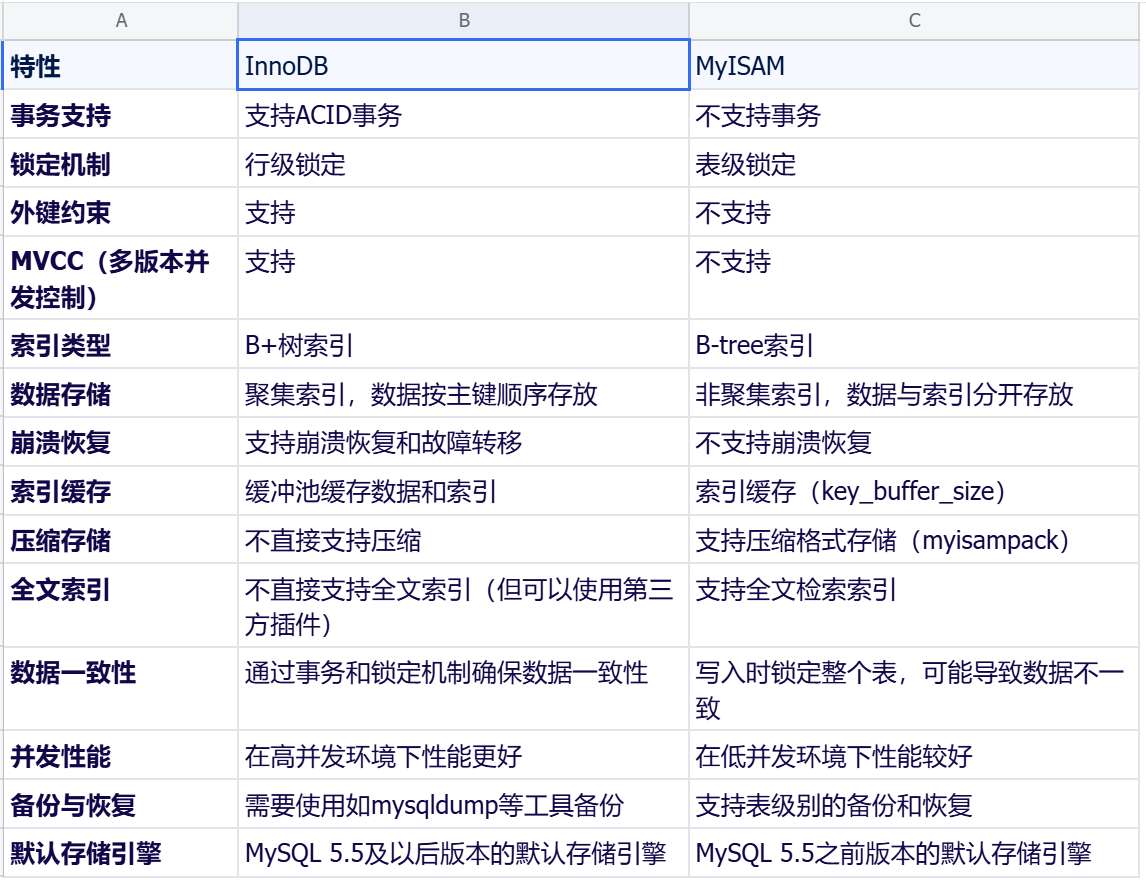
Task: Select cell "在低并发环境下性能较好"
Action: click(914, 755)
